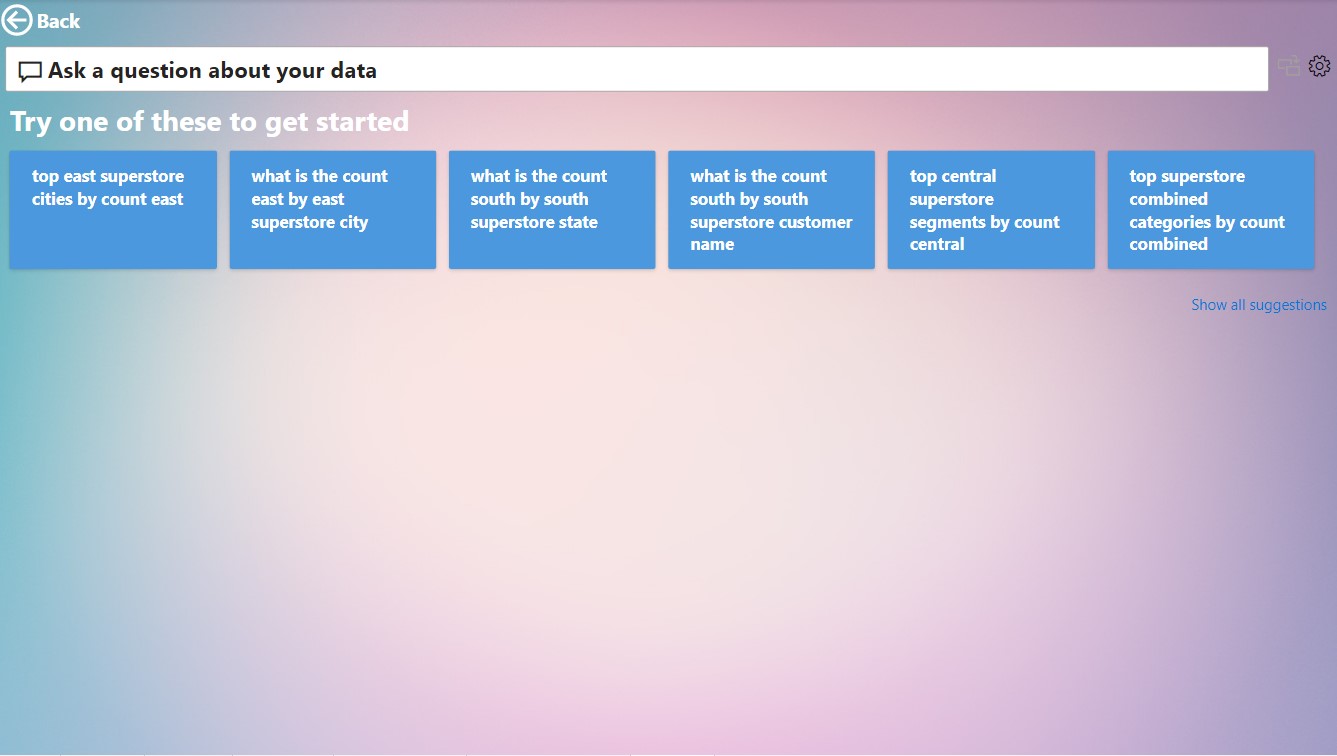Expand the full list of question suggestions
1337x756 pixels.
(x=1259, y=304)
